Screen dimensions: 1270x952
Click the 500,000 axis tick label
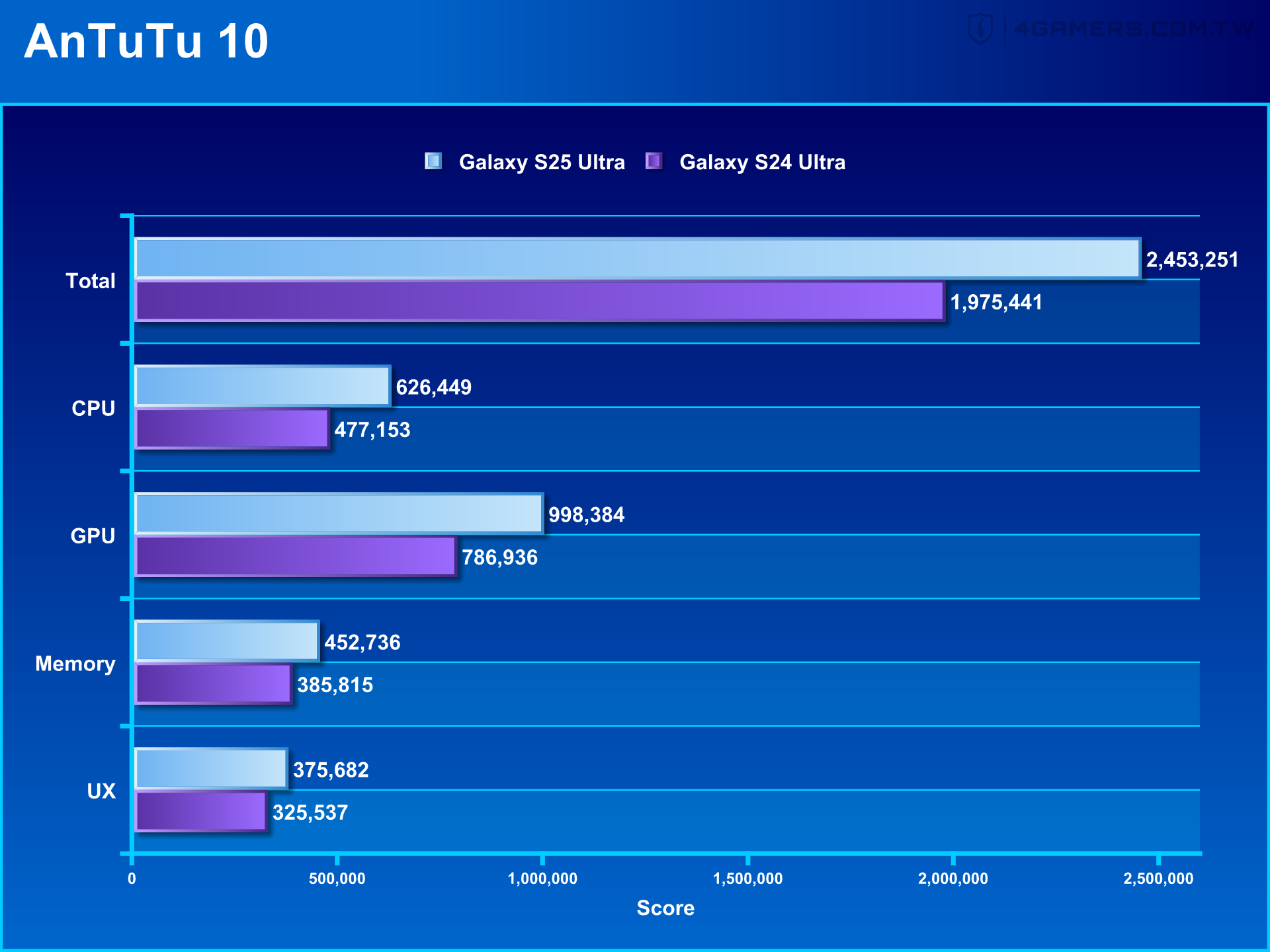(x=337, y=879)
